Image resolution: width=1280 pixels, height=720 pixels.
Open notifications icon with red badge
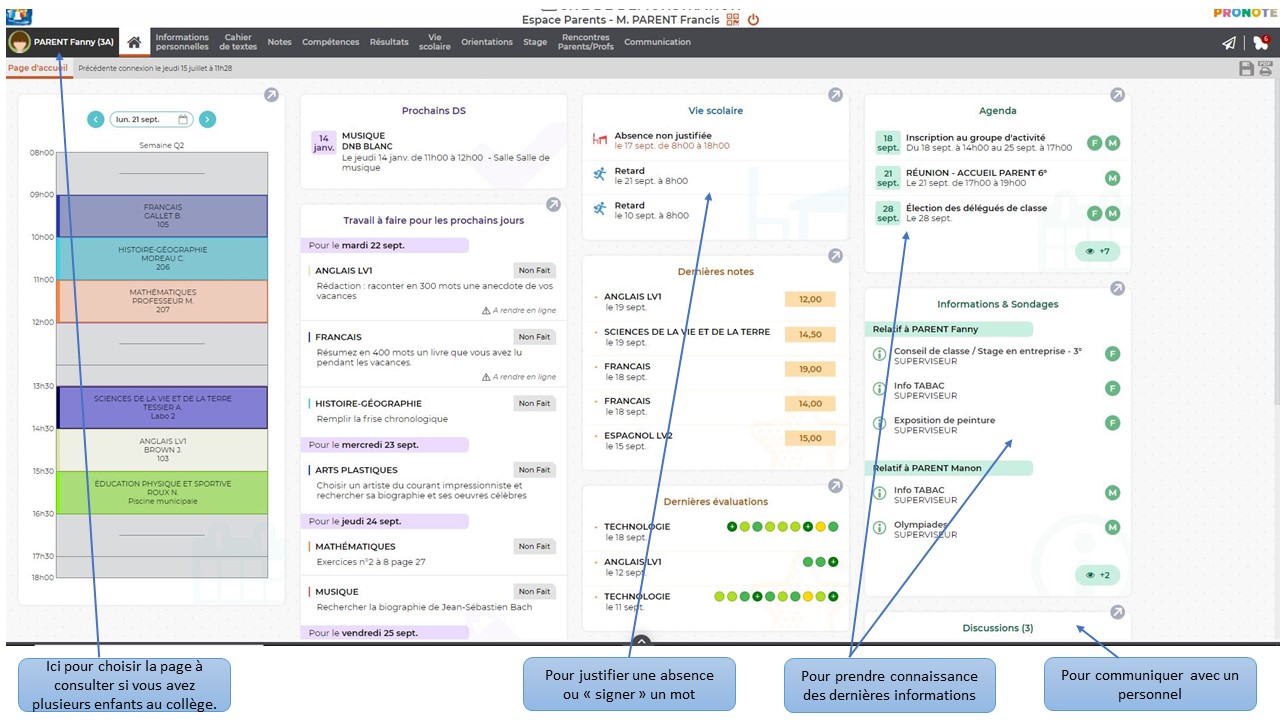[x=1260, y=43]
